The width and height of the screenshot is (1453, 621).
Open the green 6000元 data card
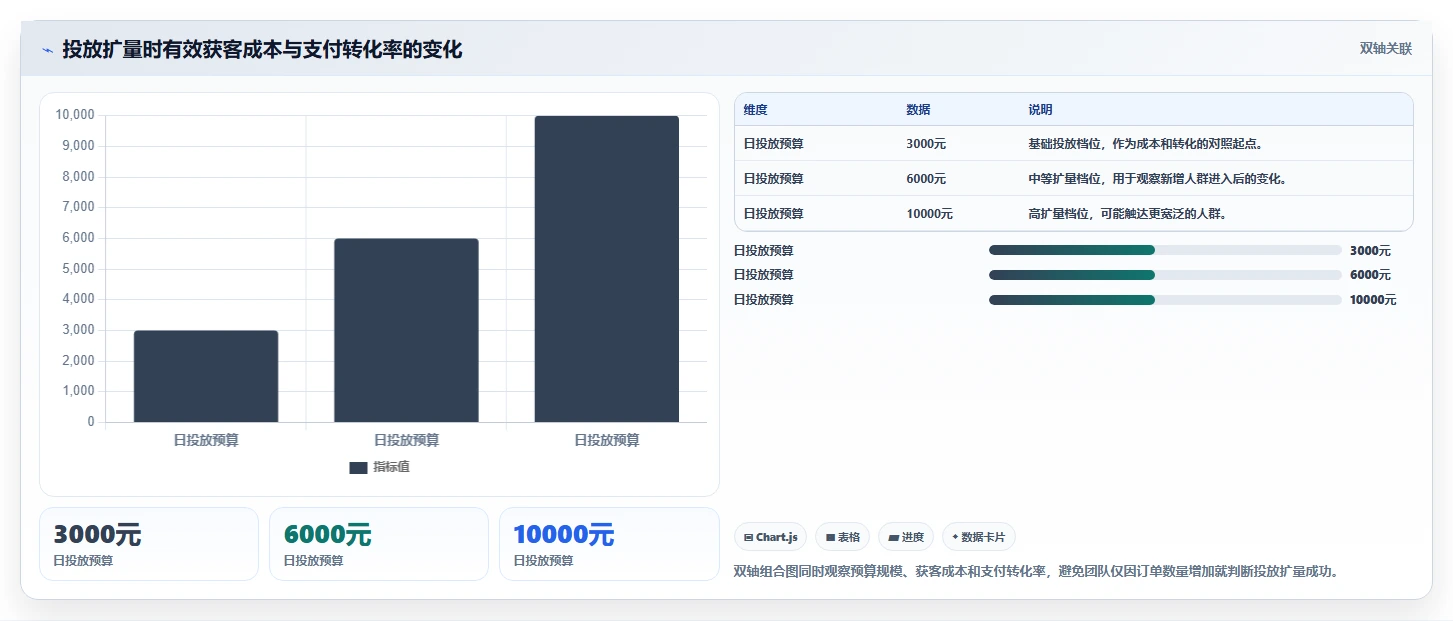point(379,544)
